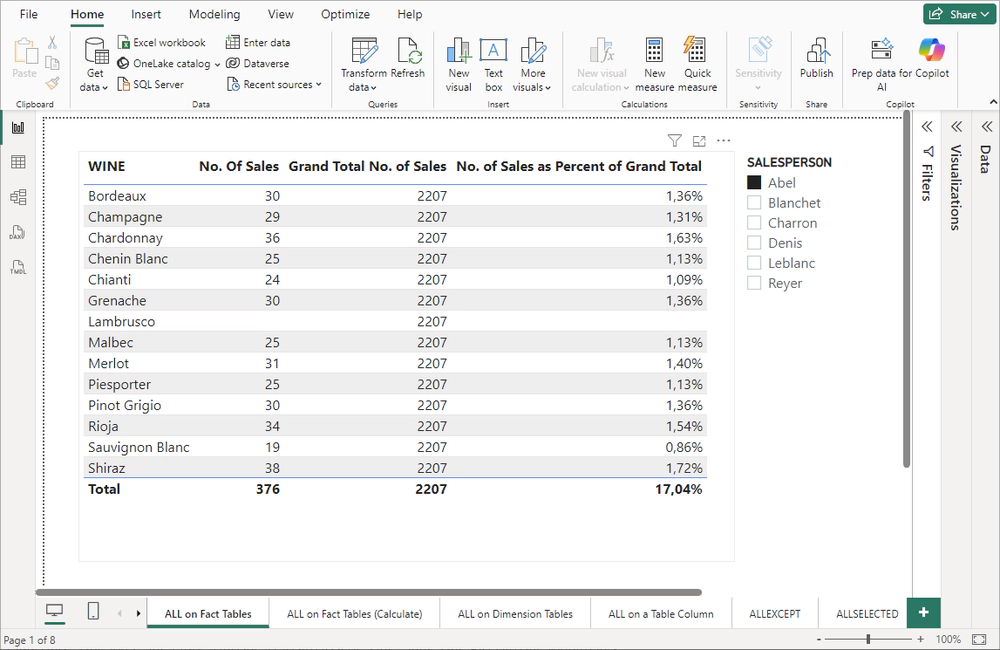Click the zoom in plus button
This screenshot has height=650, width=1000.
tap(920, 639)
